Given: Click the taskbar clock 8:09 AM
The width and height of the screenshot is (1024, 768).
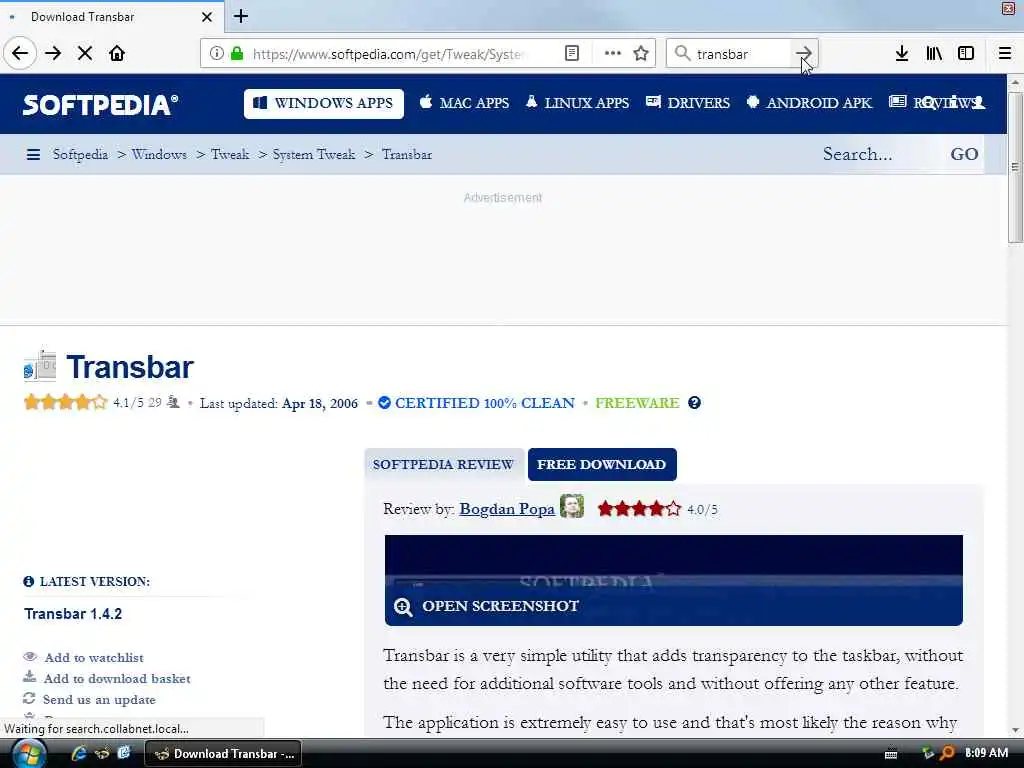Looking at the screenshot, I should point(986,753).
